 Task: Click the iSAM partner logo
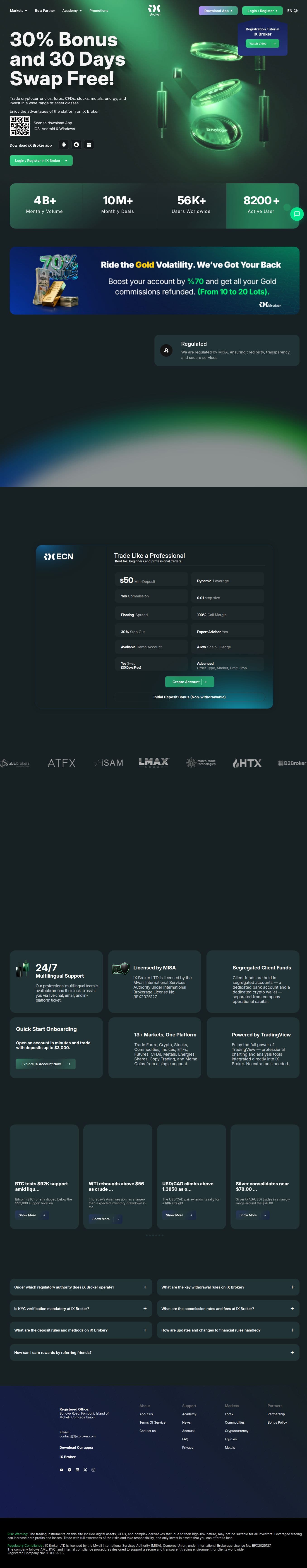pyautogui.click(x=108, y=763)
